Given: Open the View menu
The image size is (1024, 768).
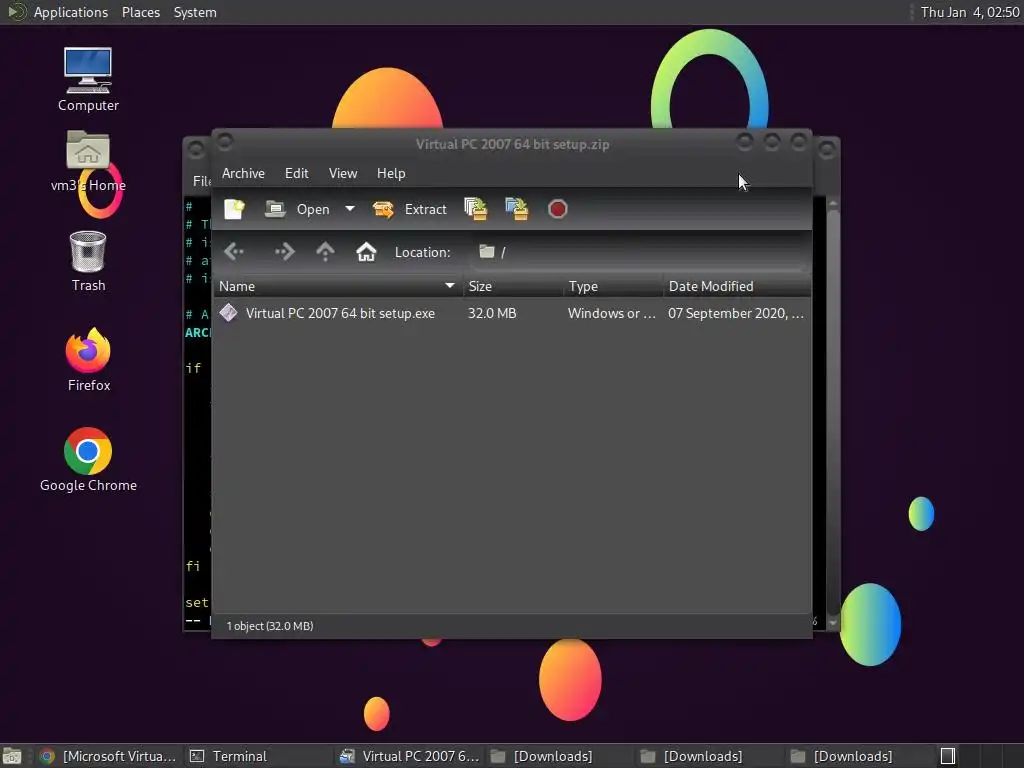Looking at the screenshot, I should [x=343, y=173].
